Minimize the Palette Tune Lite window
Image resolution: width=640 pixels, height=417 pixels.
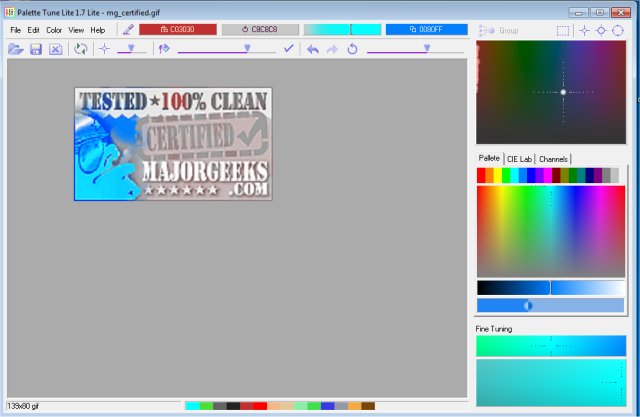click(x=578, y=13)
